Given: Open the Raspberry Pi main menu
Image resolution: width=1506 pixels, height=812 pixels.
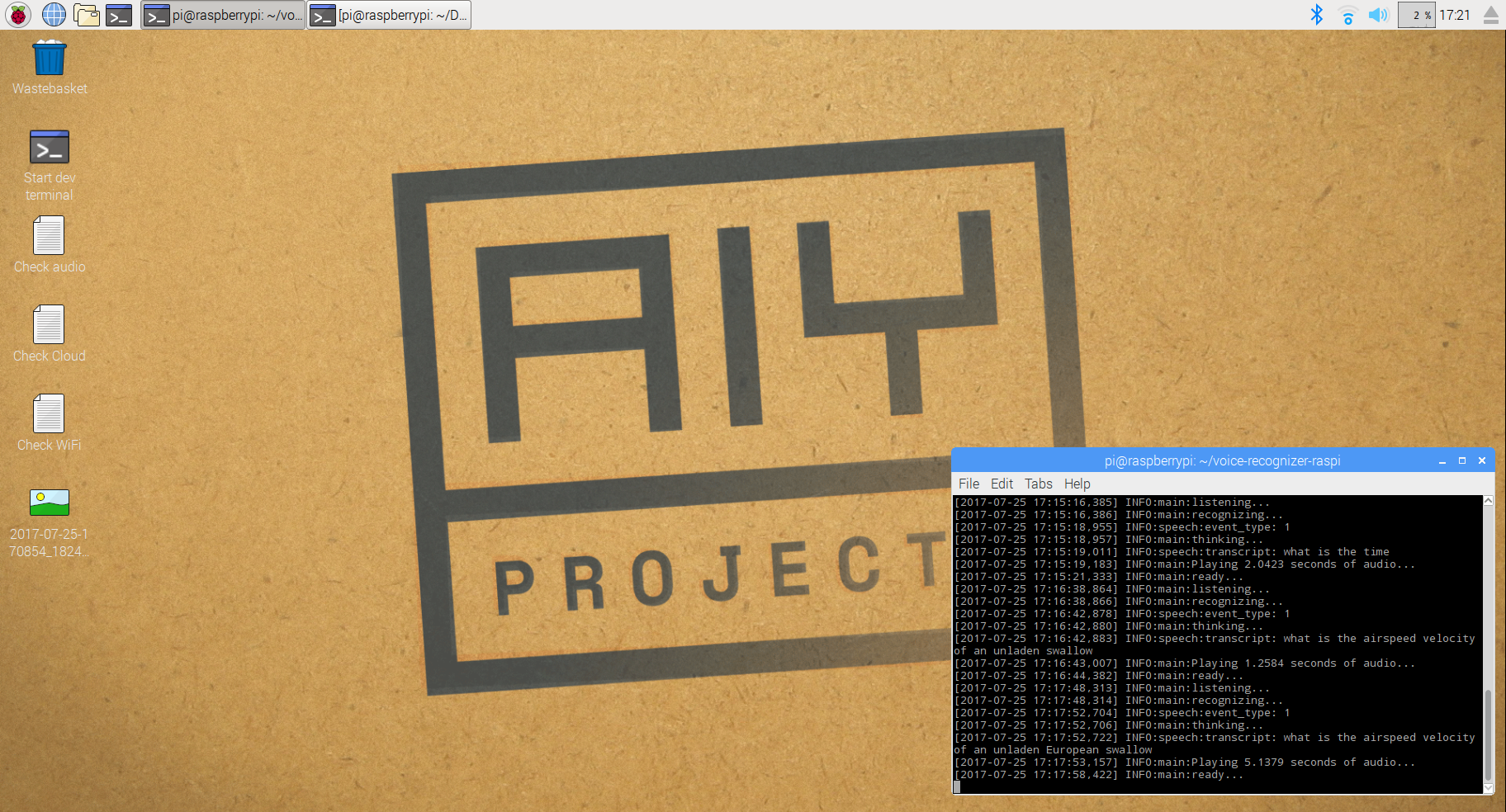Looking at the screenshot, I should [17, 15].
